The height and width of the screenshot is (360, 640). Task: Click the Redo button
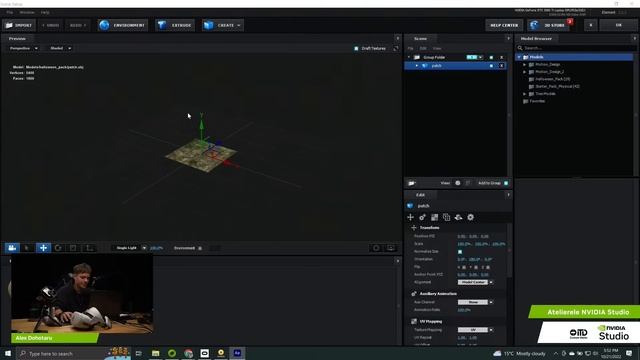[x=78, y=25]
